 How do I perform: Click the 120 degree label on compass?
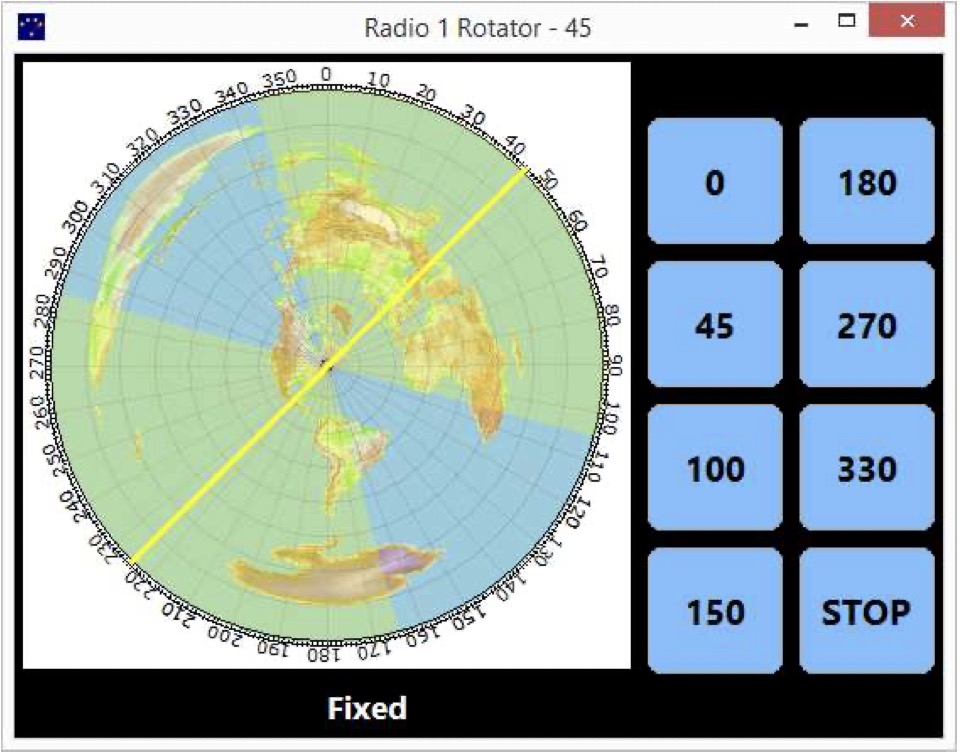tap(580, 512)
